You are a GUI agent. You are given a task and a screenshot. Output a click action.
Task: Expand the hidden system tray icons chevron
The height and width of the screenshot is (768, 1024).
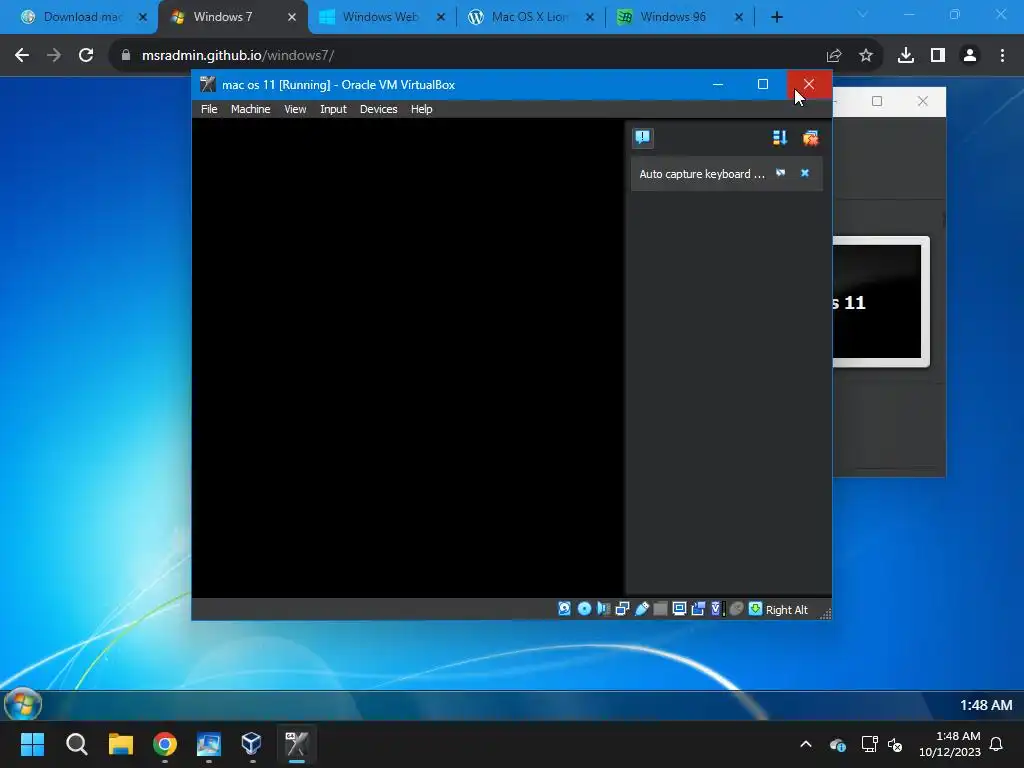tap(806, 744)
